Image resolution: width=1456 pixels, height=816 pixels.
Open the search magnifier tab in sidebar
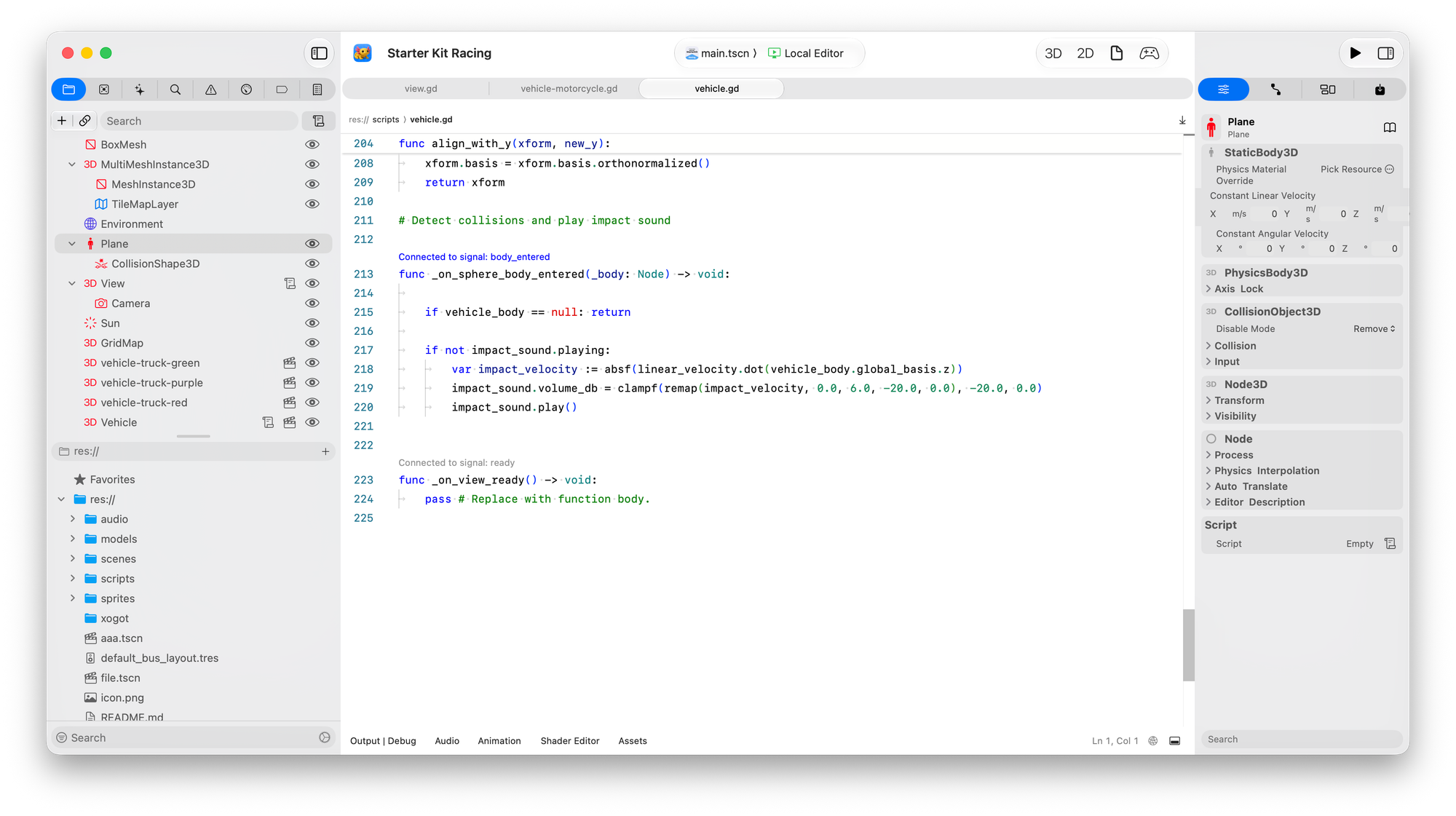[x=175, y=90]
